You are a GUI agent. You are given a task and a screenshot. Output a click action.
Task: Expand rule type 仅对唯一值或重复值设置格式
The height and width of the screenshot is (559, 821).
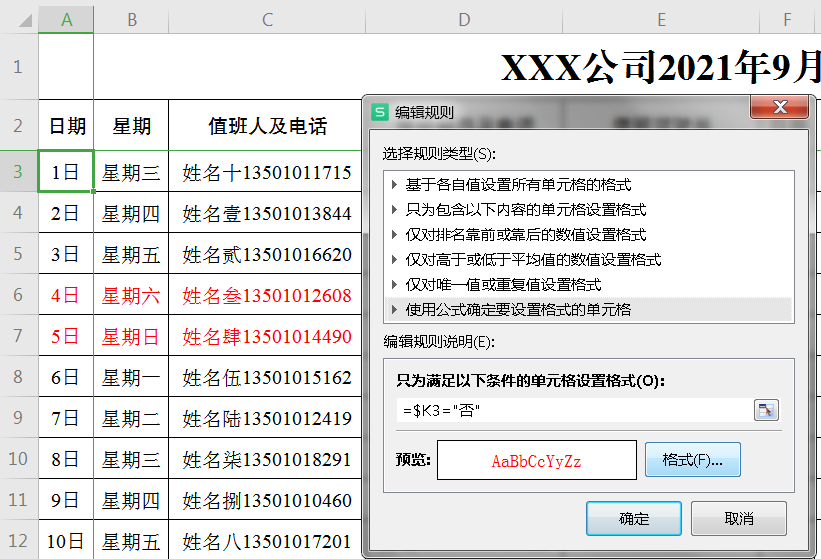tap(394, 284)
